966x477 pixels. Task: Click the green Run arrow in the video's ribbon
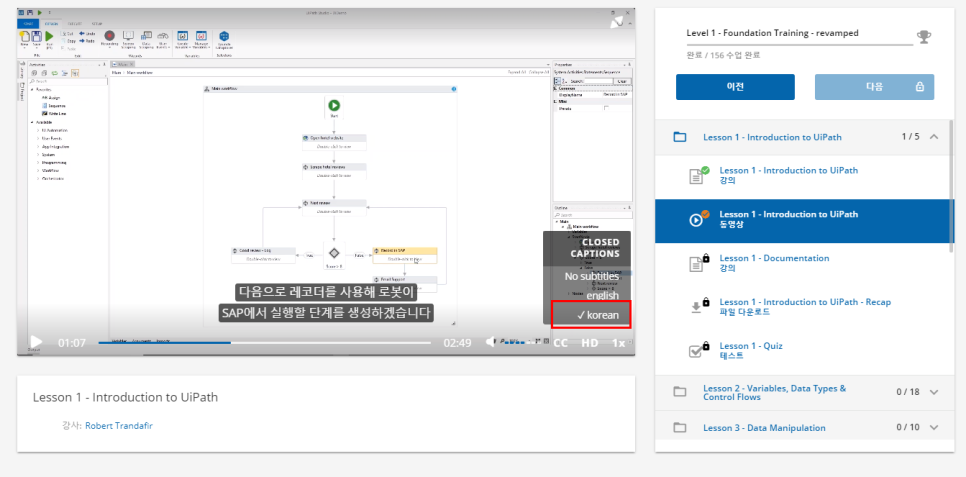tap(49, 36)
